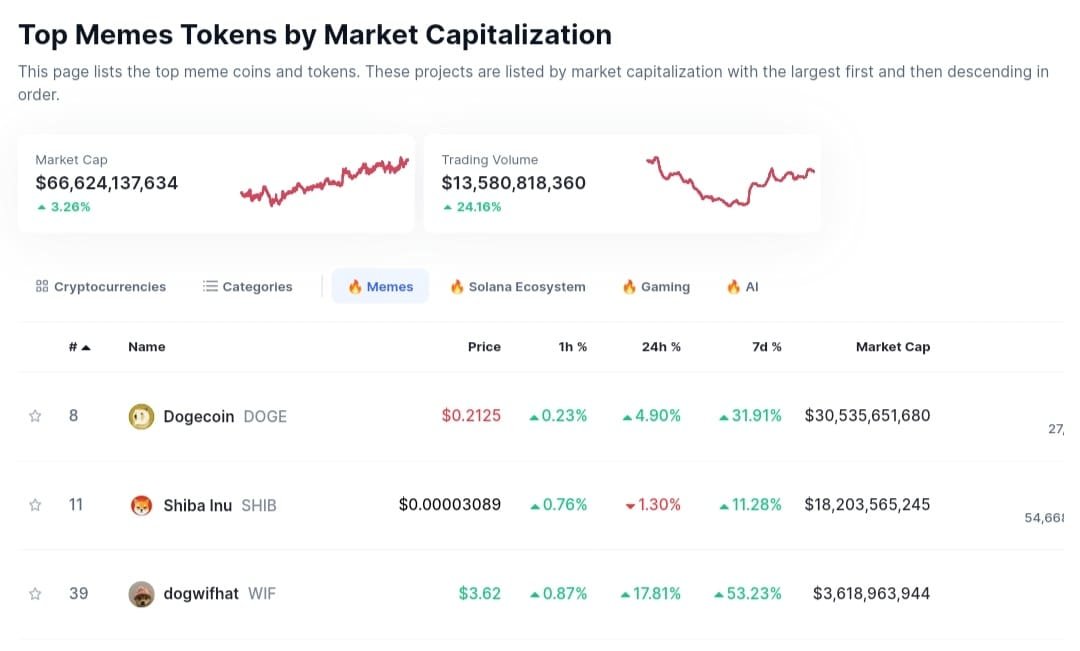Click the fire icon beside AI

(x=733, y=286)
